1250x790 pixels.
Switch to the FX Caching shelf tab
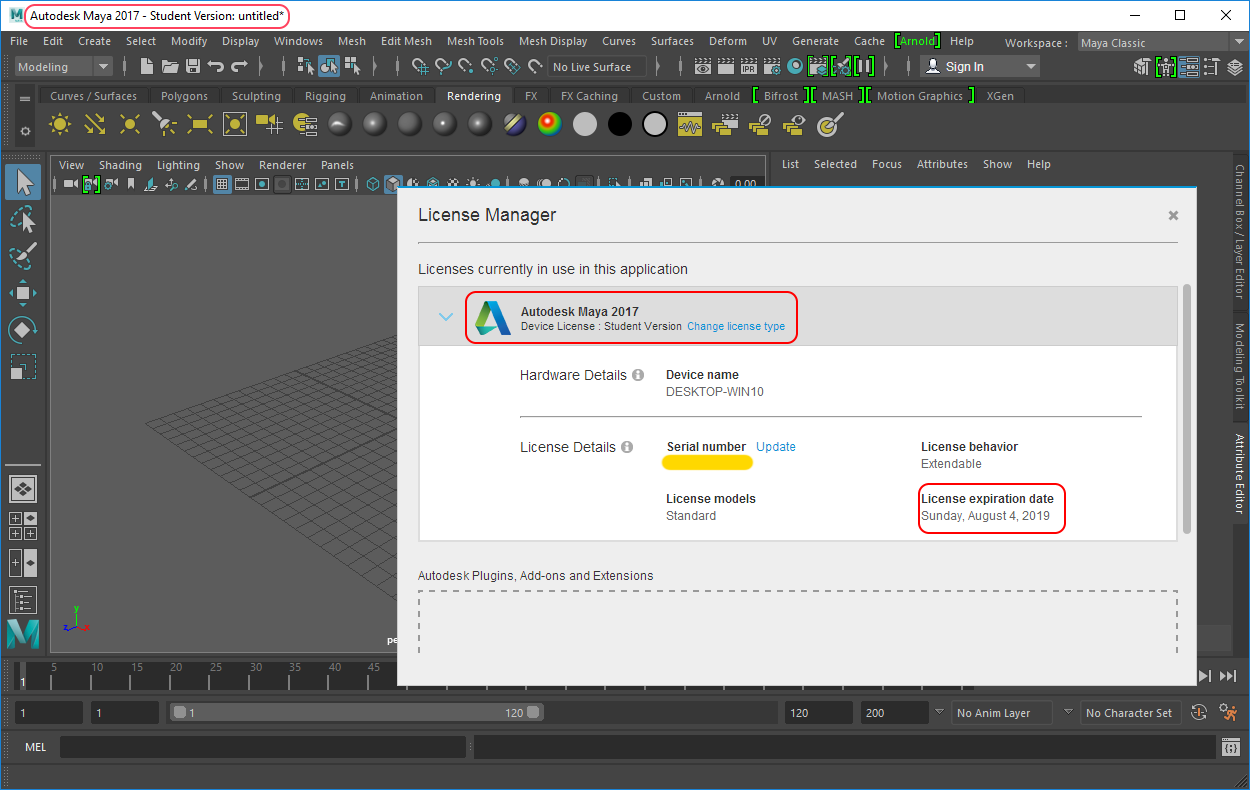point(589,96)
